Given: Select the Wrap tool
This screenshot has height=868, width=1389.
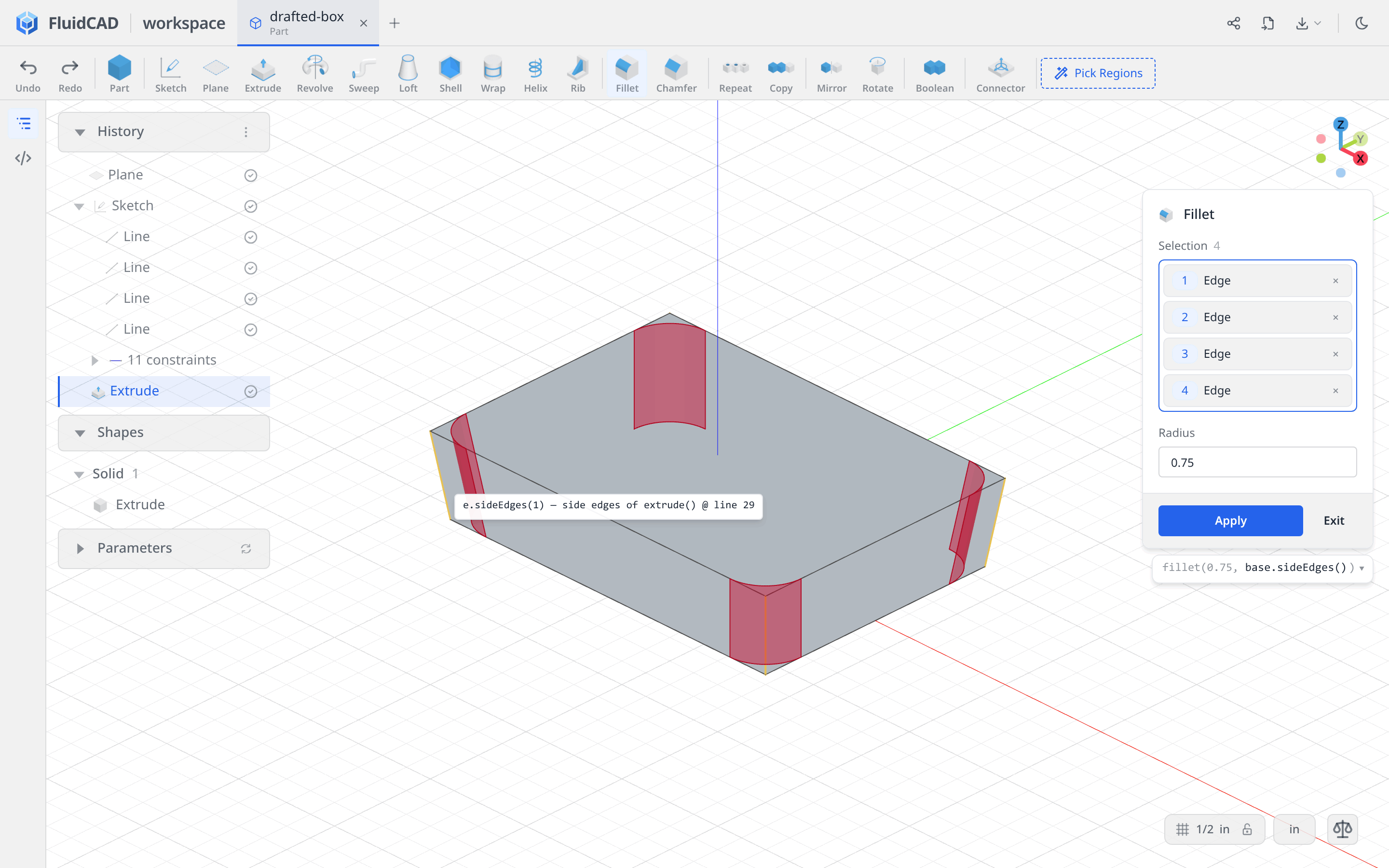Looking at the screenshot, I should (x=493, y=73).
